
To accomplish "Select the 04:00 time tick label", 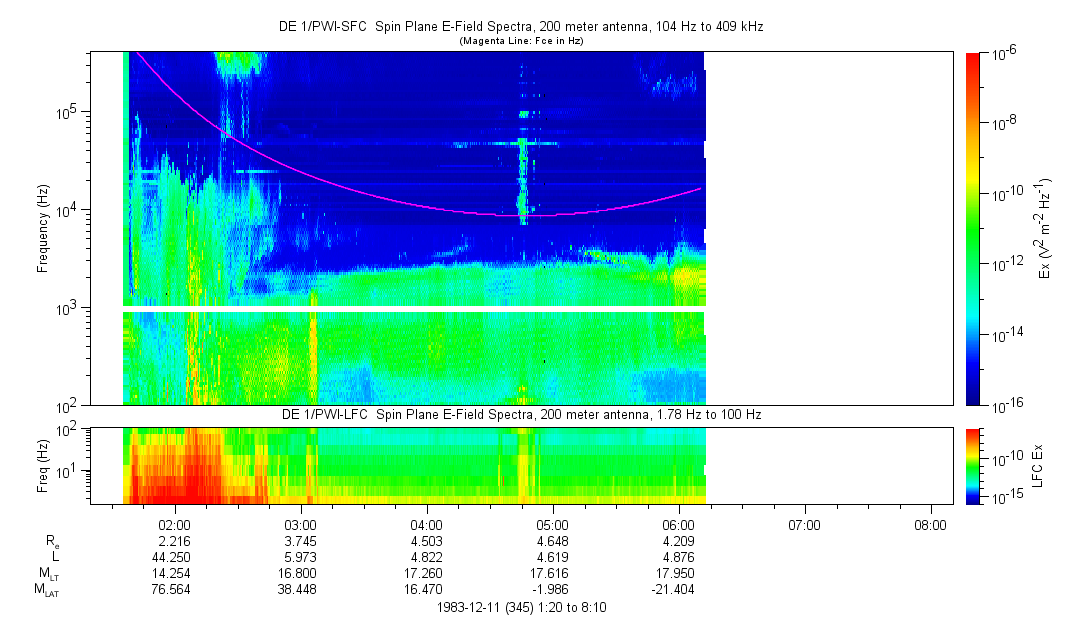I will pos(427,525).
